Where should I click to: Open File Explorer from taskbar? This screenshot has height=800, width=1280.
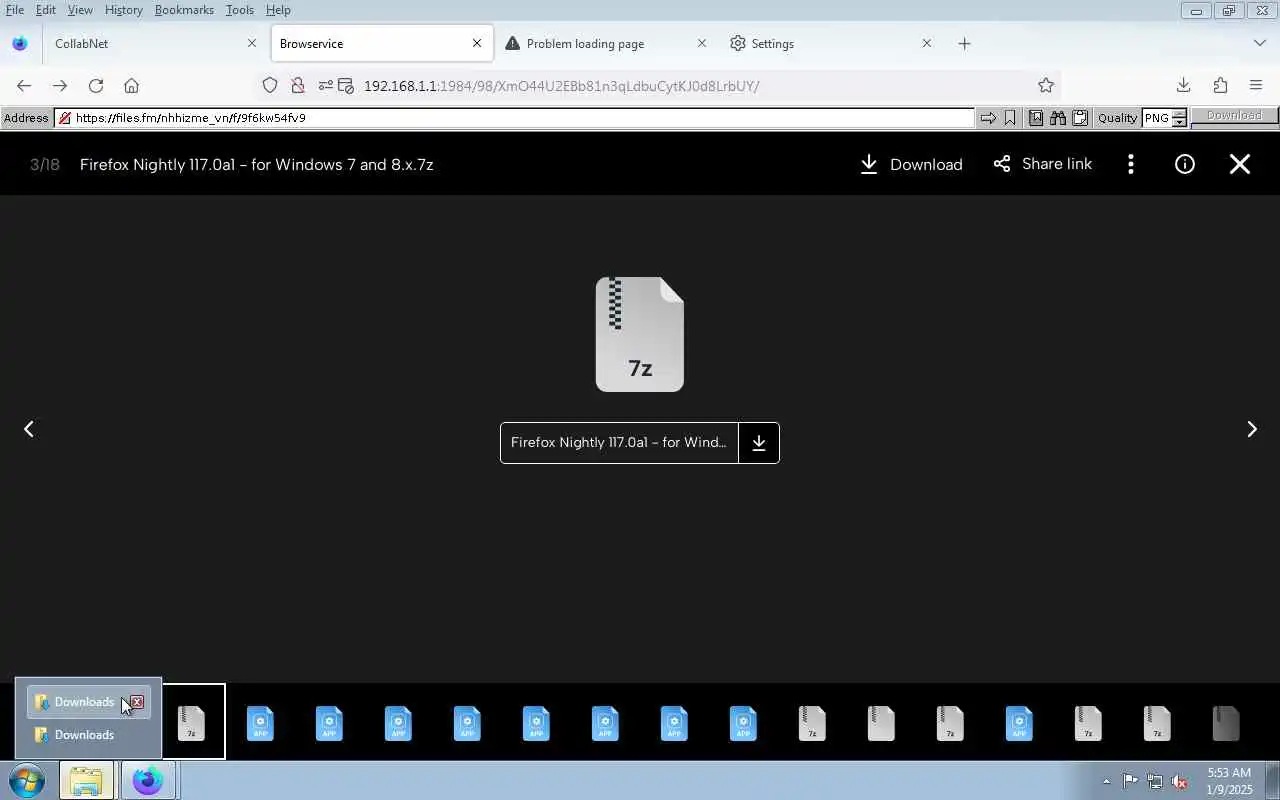tap(86, 780)
